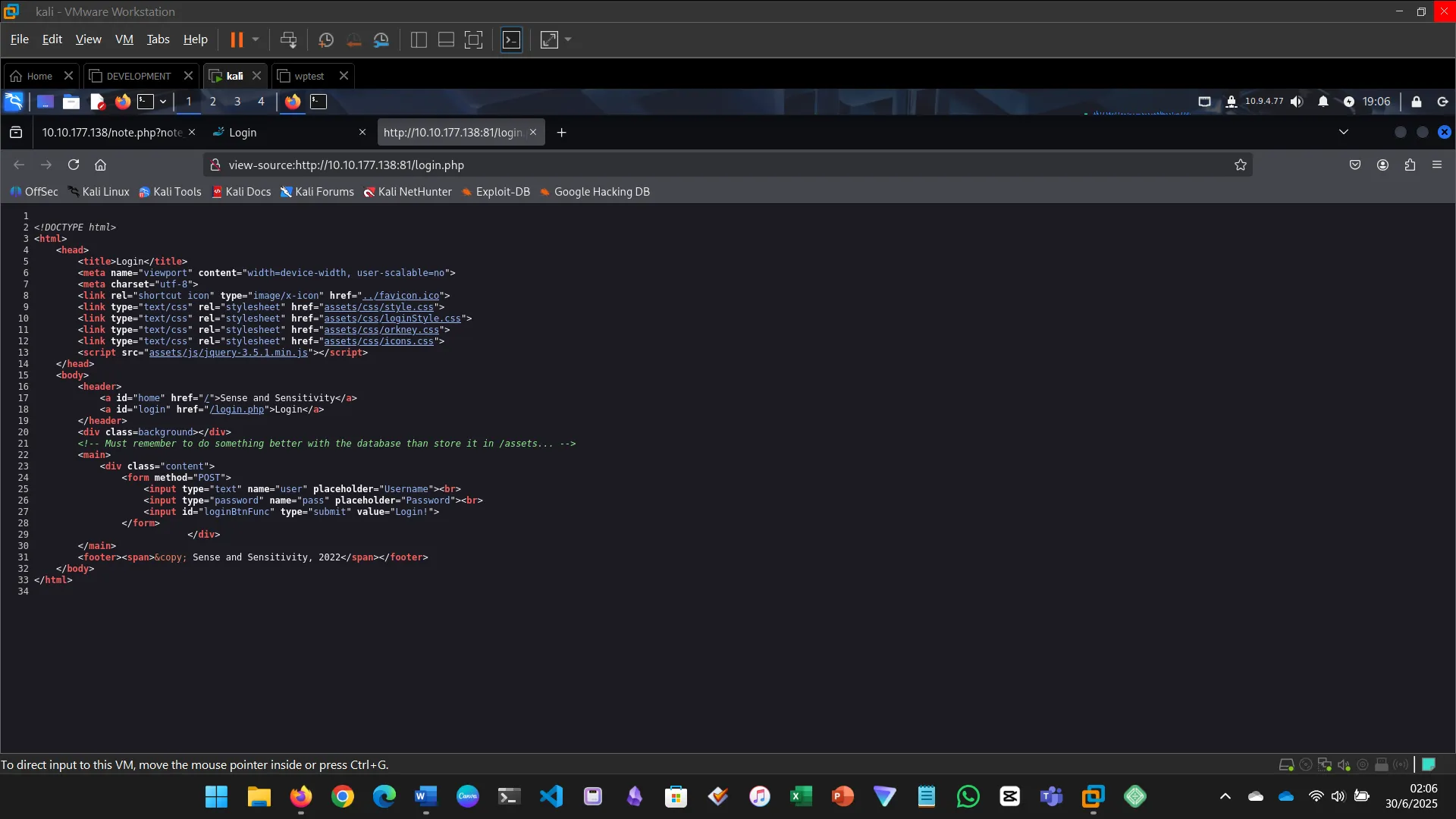Click VMware enter full screen icon
Viewport: 1456px width, 819px height.
[473, 39]
